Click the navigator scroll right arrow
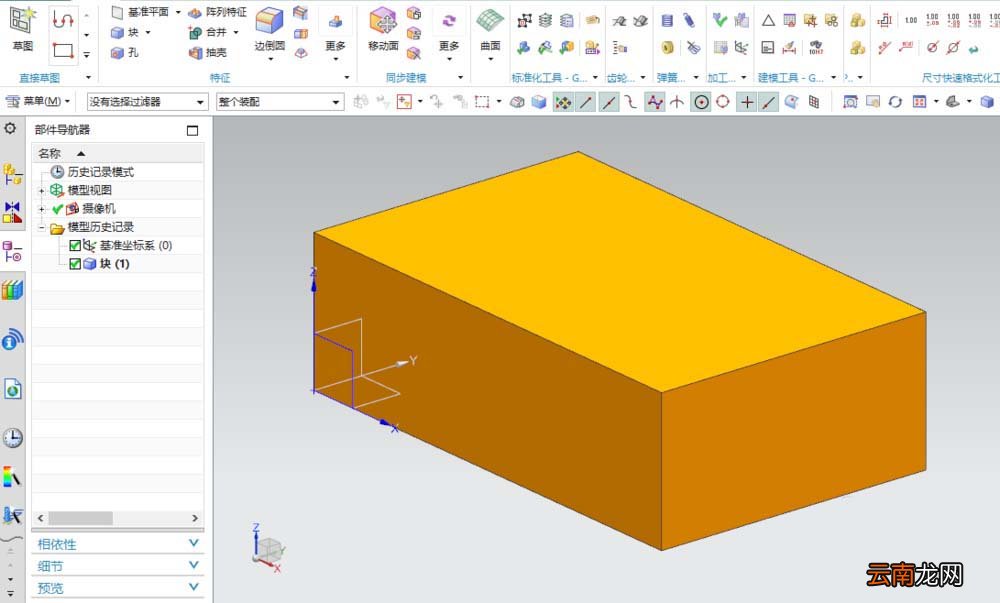Image resolution: width=1000 pixels, height=603 pixels. [x=195, y=518]
